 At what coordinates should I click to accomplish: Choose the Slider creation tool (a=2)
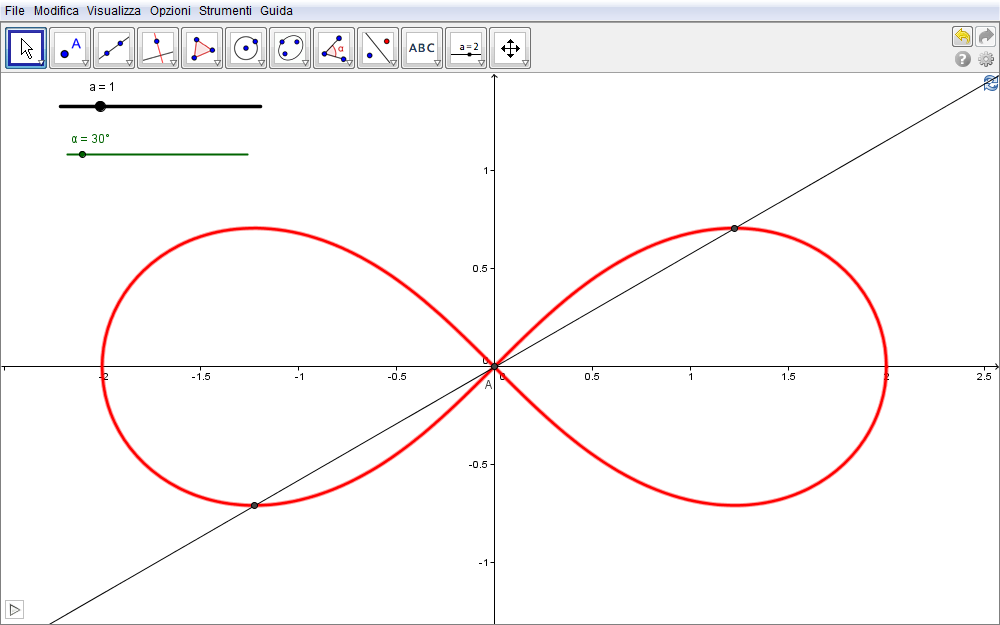(466, 47)
